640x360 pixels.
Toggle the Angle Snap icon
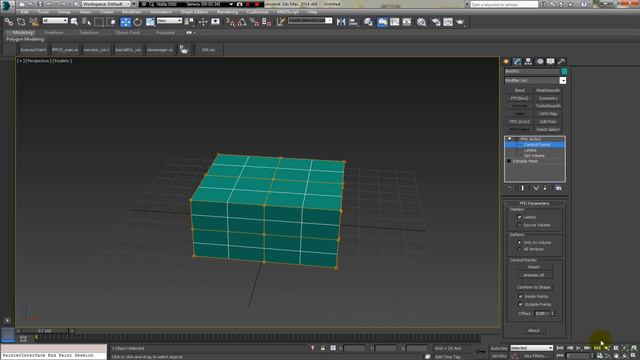pyautogui.click(x=242, y=22)
